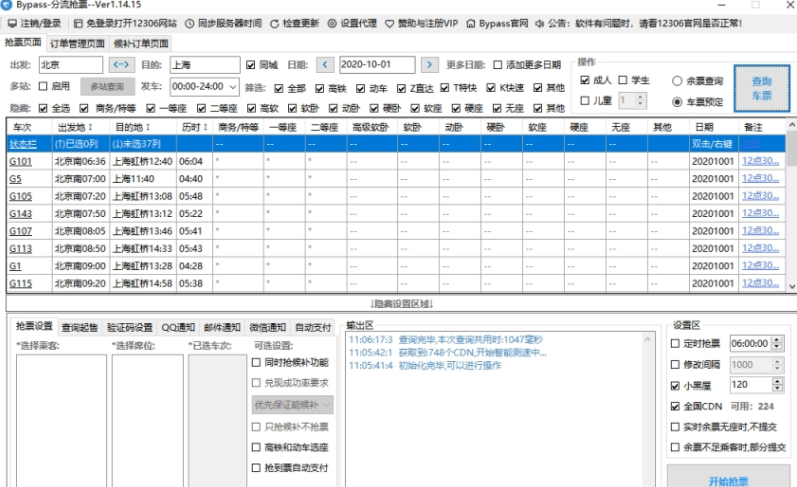797x487 pixels.
Task: Open the 微信通知 tab
Action: [x=268, y=328]
